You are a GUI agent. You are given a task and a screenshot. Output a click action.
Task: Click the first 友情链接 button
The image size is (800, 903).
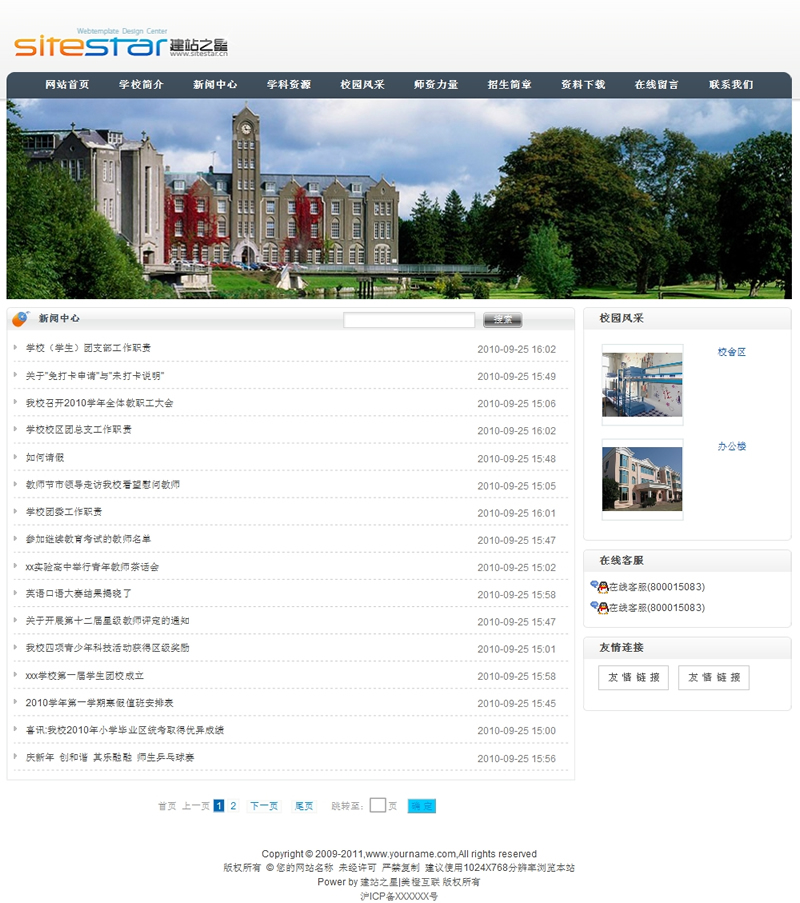click(x=633, y=677)
